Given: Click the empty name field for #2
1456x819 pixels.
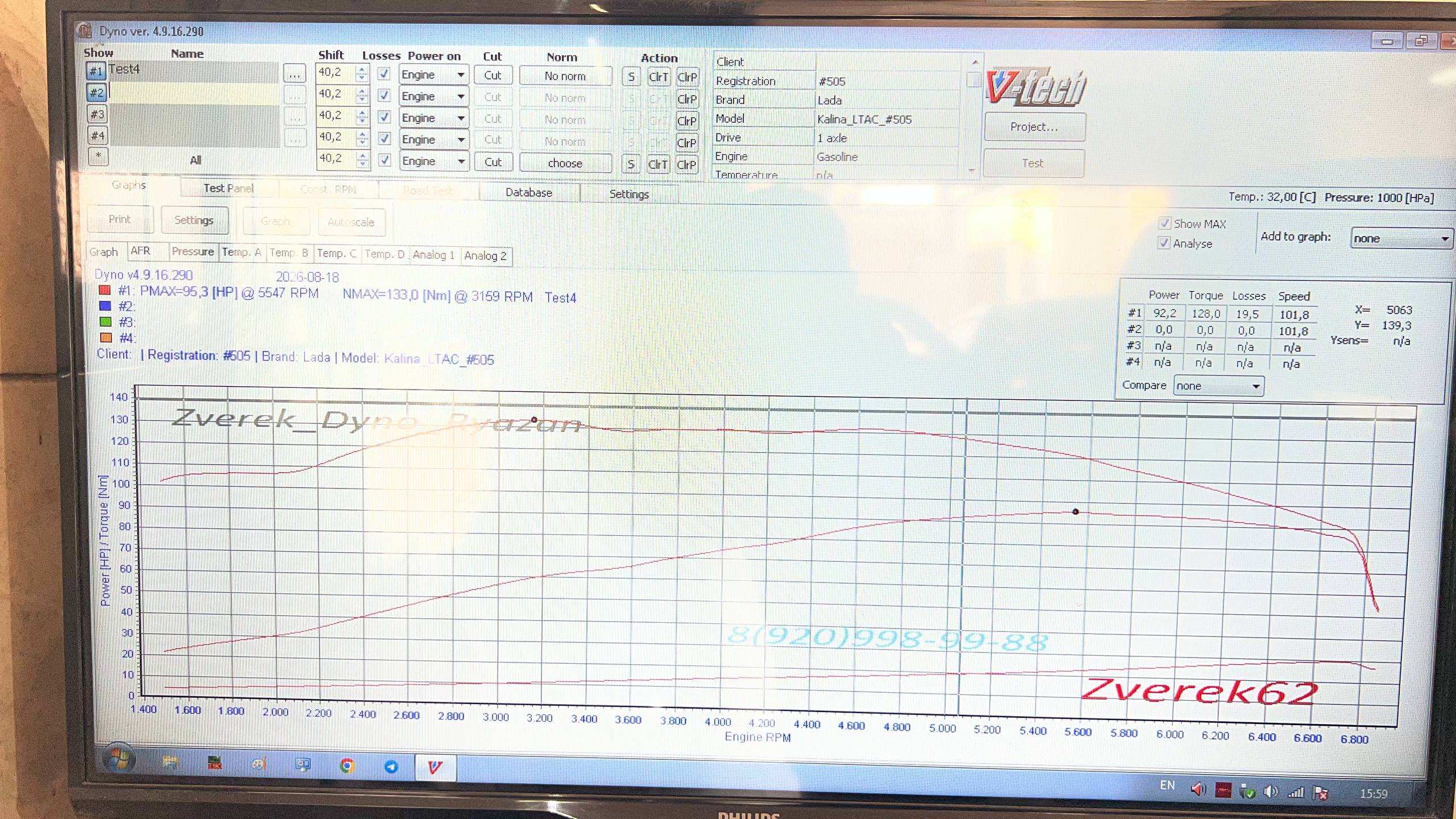Looking at the screenshot, I should 193,93.
